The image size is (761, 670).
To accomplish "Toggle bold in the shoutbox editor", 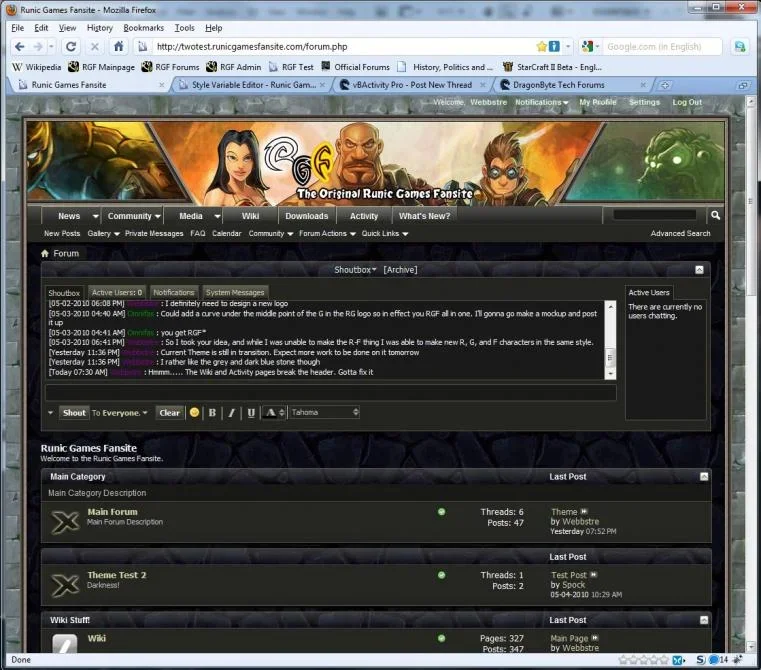I will (x=212, y=413).
